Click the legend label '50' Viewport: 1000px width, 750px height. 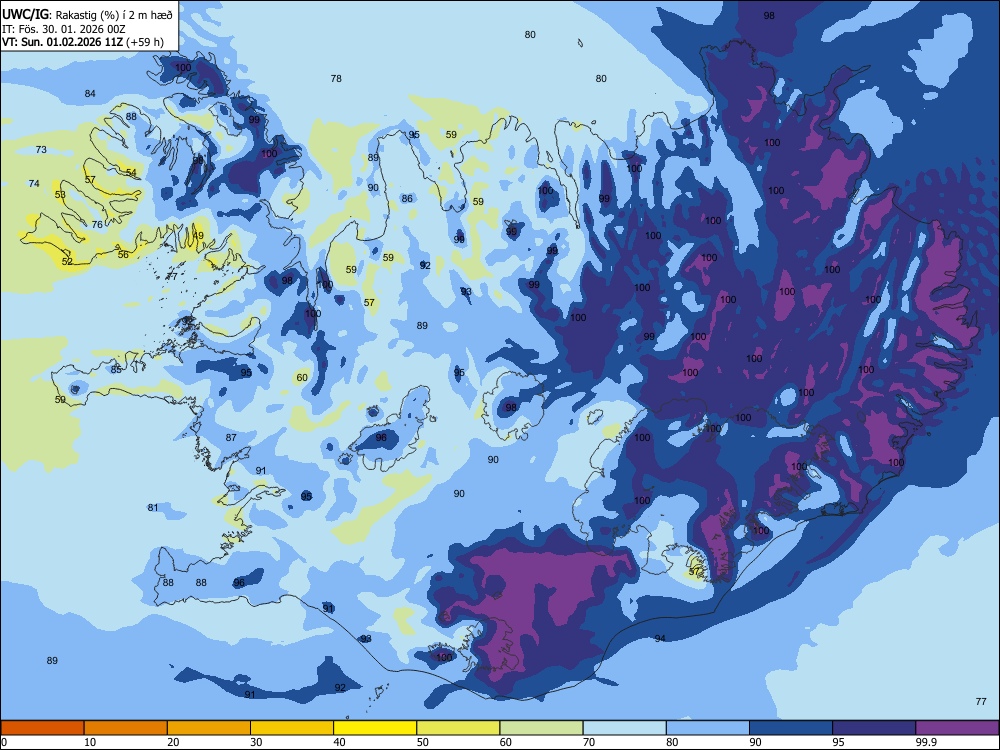tap(422, 742)
